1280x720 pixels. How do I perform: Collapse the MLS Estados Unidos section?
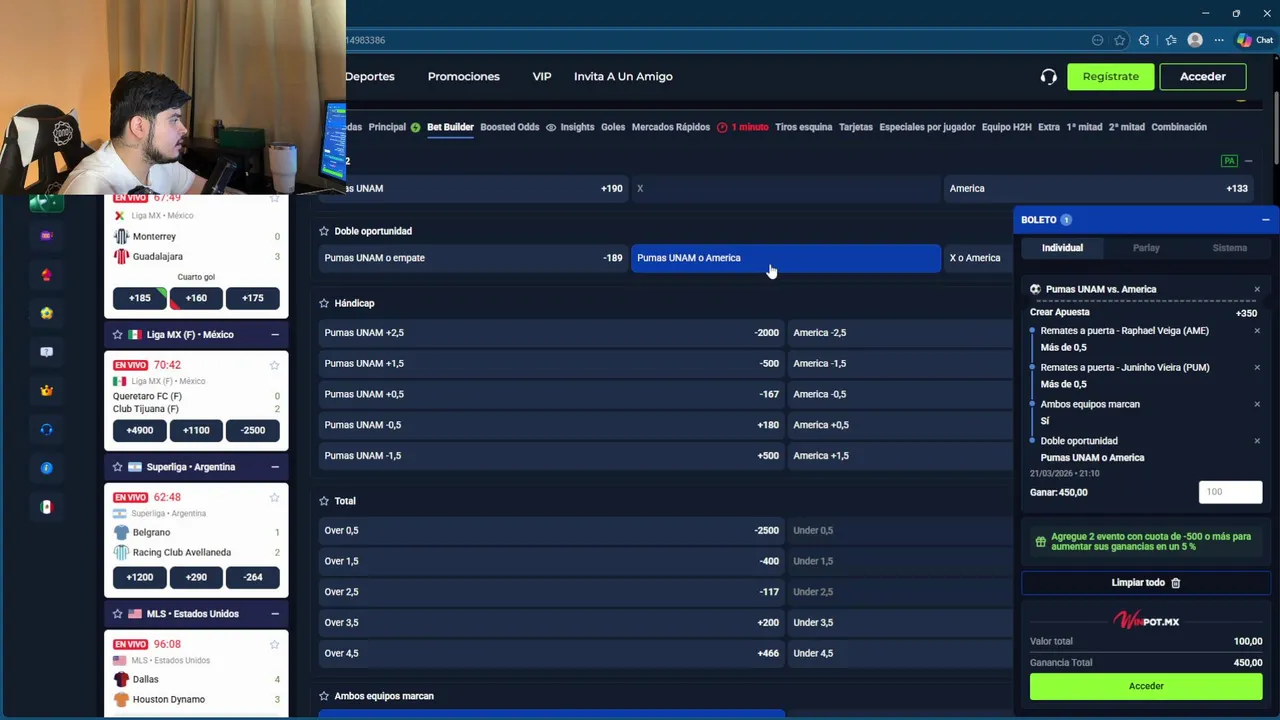(275, 614)
